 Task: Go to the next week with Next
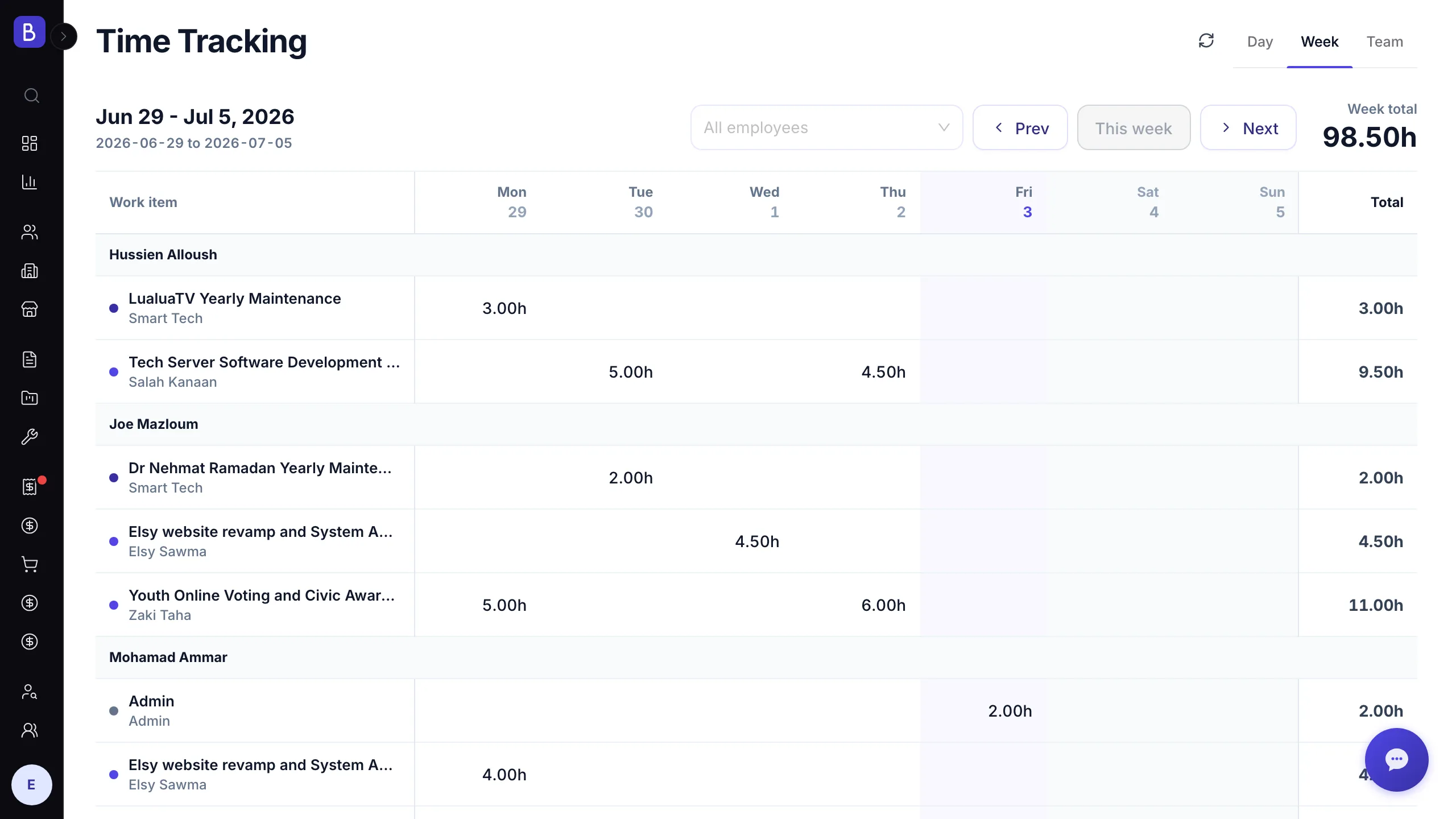1248,127
